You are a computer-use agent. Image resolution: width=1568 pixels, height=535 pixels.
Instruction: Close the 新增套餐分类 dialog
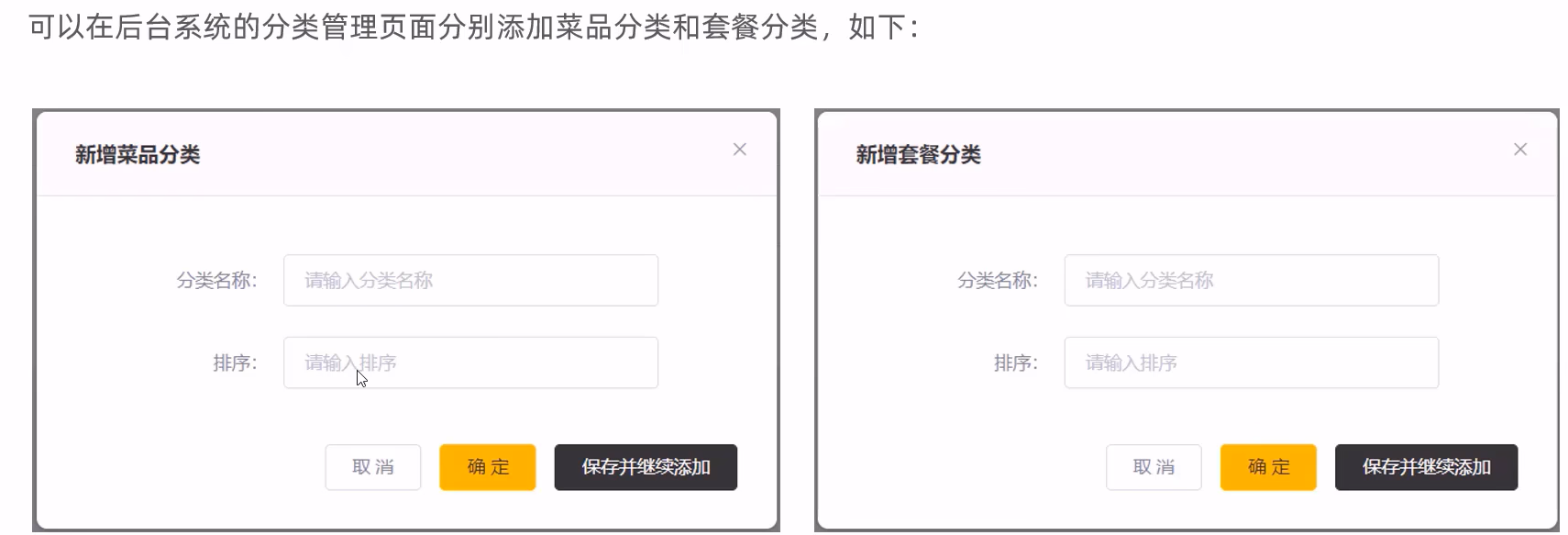coord(1520,149)
